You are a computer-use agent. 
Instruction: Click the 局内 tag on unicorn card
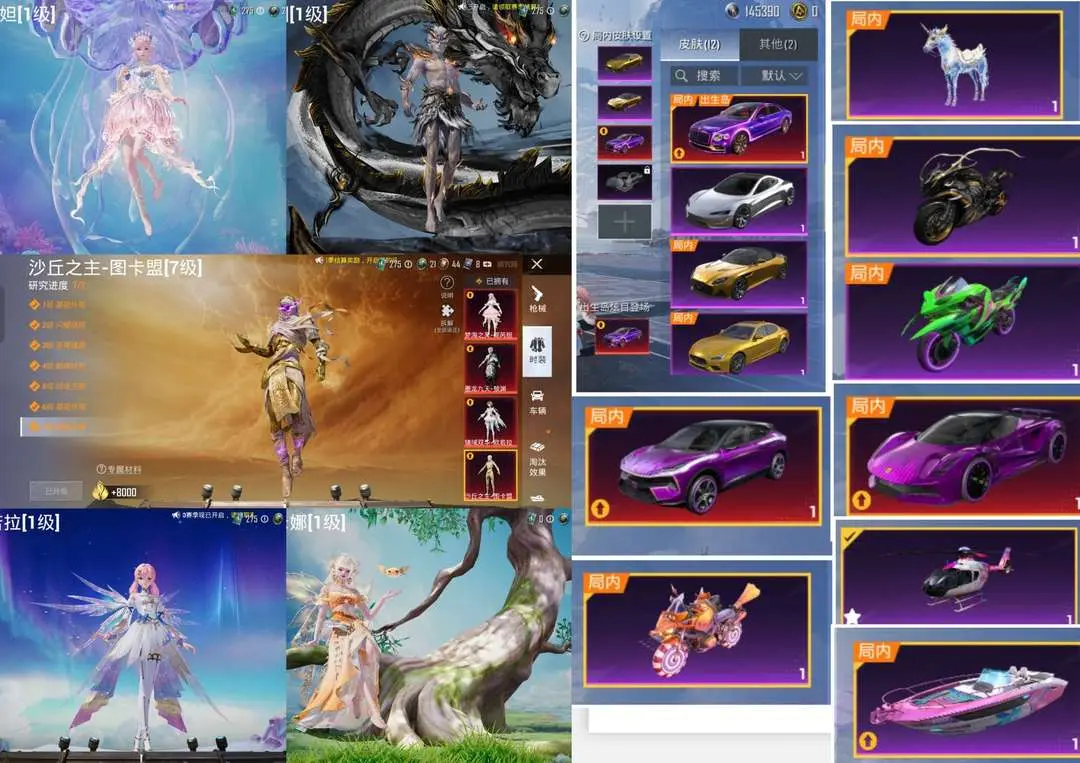tap(866, 19)
